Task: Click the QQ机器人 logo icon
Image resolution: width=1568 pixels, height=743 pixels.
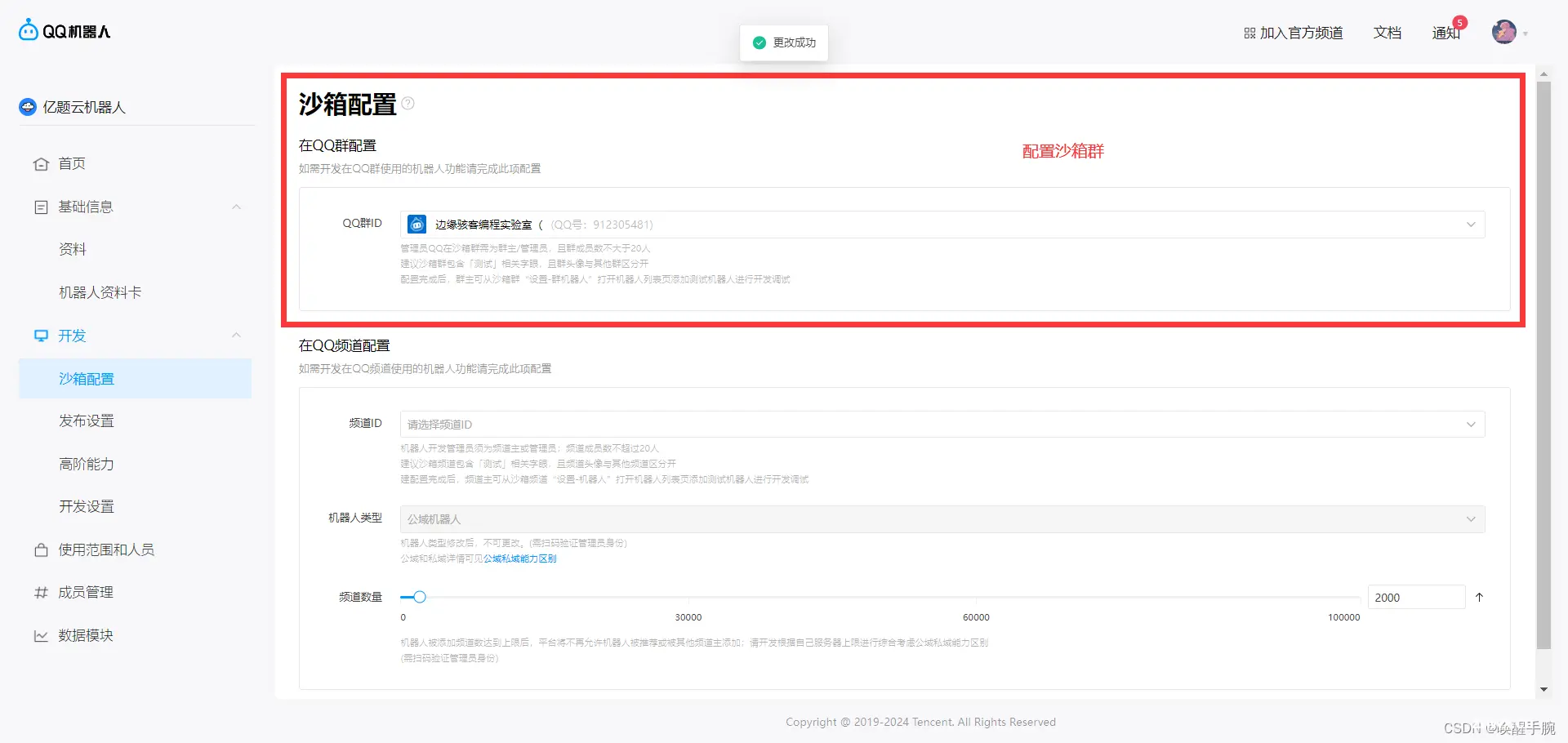Action: tap(29, 30)
